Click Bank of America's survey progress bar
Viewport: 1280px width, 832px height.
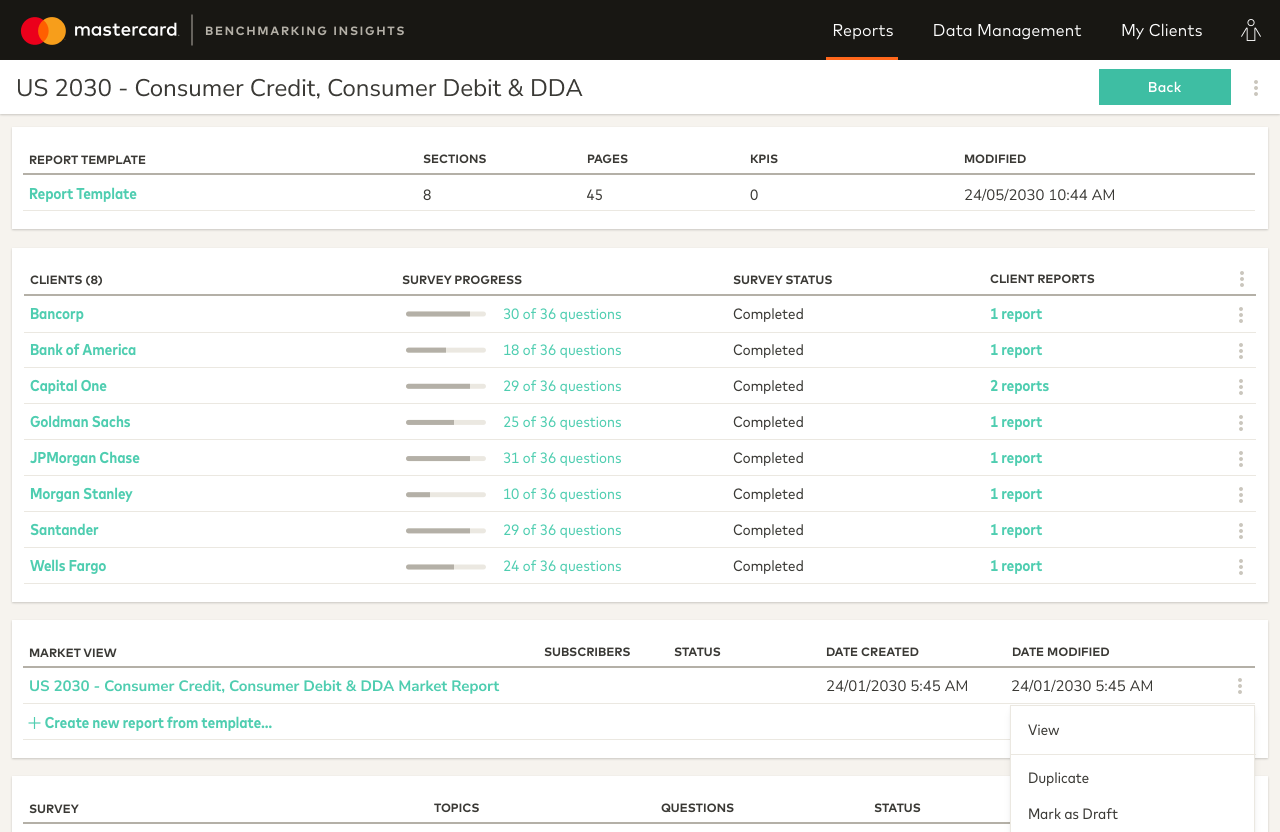446,350
